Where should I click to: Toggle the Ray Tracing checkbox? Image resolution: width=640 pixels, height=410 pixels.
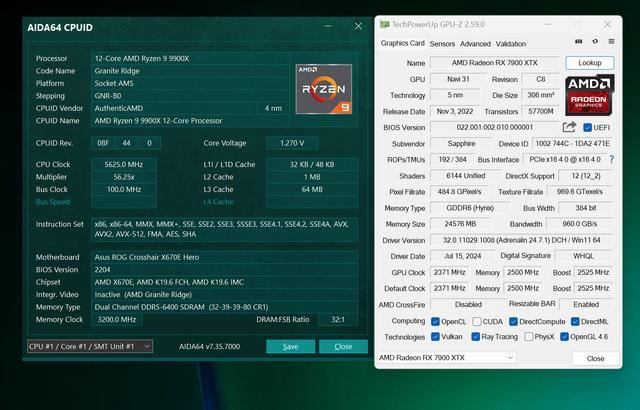[474, 337]
